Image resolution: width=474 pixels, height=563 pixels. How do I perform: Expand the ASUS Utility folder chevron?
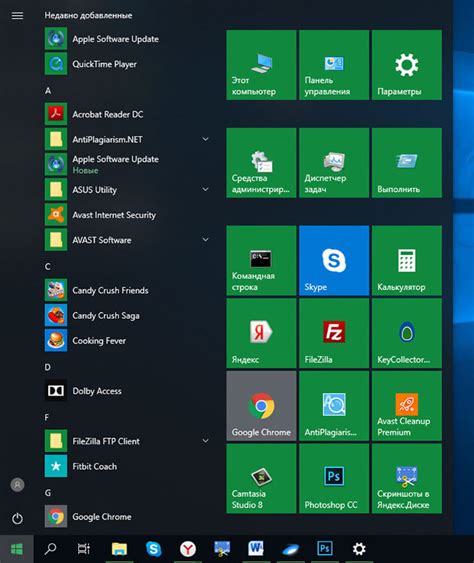pos(205,189)
